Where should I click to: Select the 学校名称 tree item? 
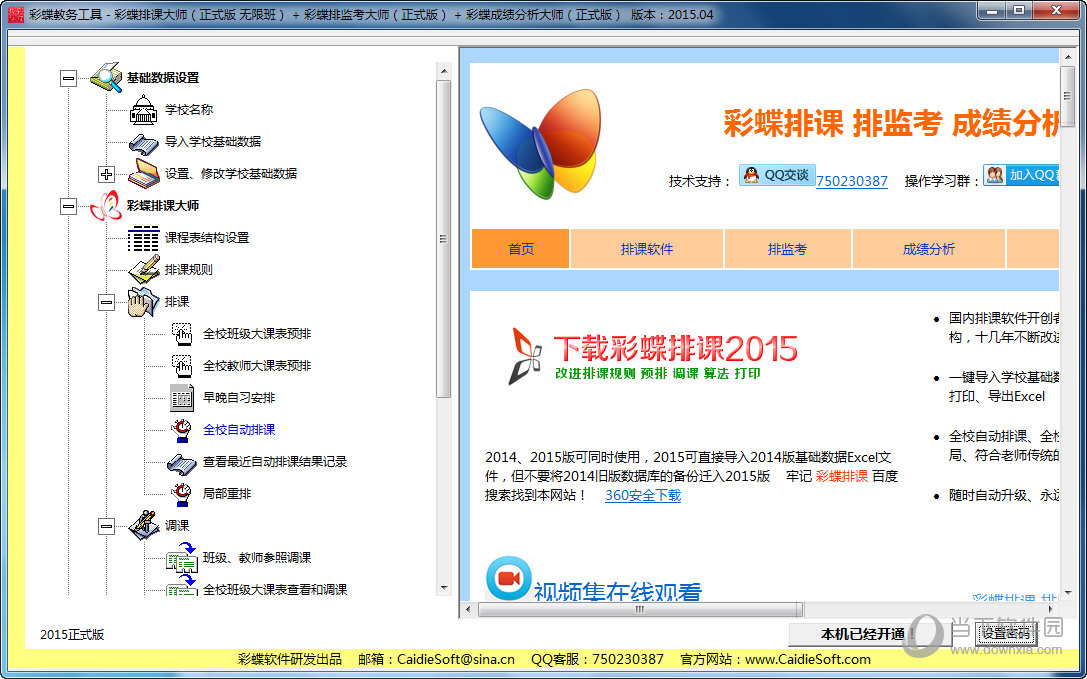point(189,110)
